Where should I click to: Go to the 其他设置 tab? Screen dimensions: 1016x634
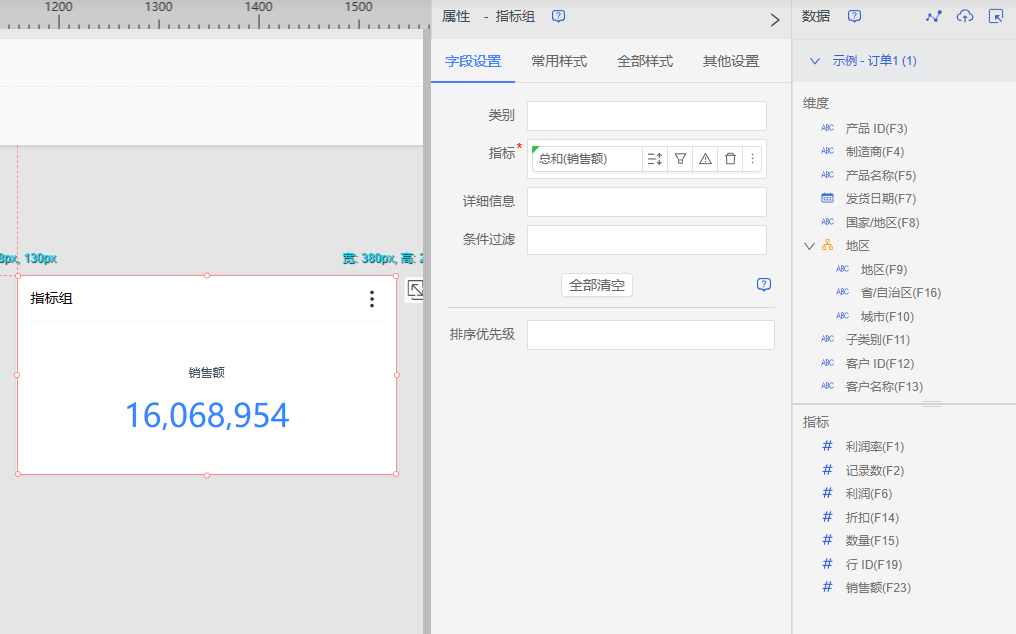click(x=730, y=61)
